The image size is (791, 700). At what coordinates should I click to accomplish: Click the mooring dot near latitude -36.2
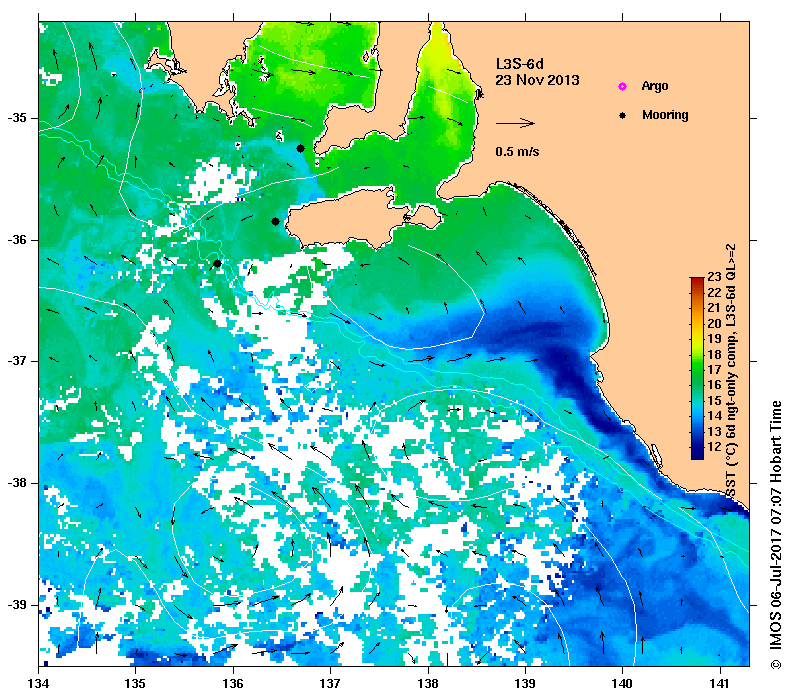tap(217, 263)
